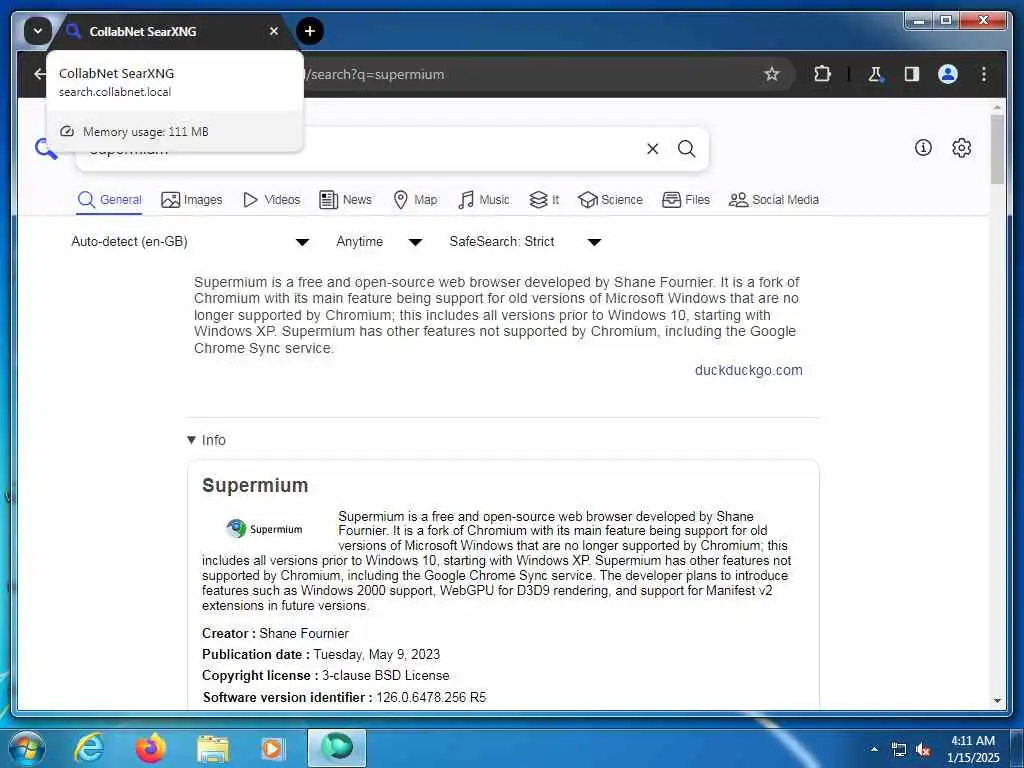This screenshot has width=1024, height=768.
Task: Switch to the Videos tab
Action: click(x=271, y=200)
